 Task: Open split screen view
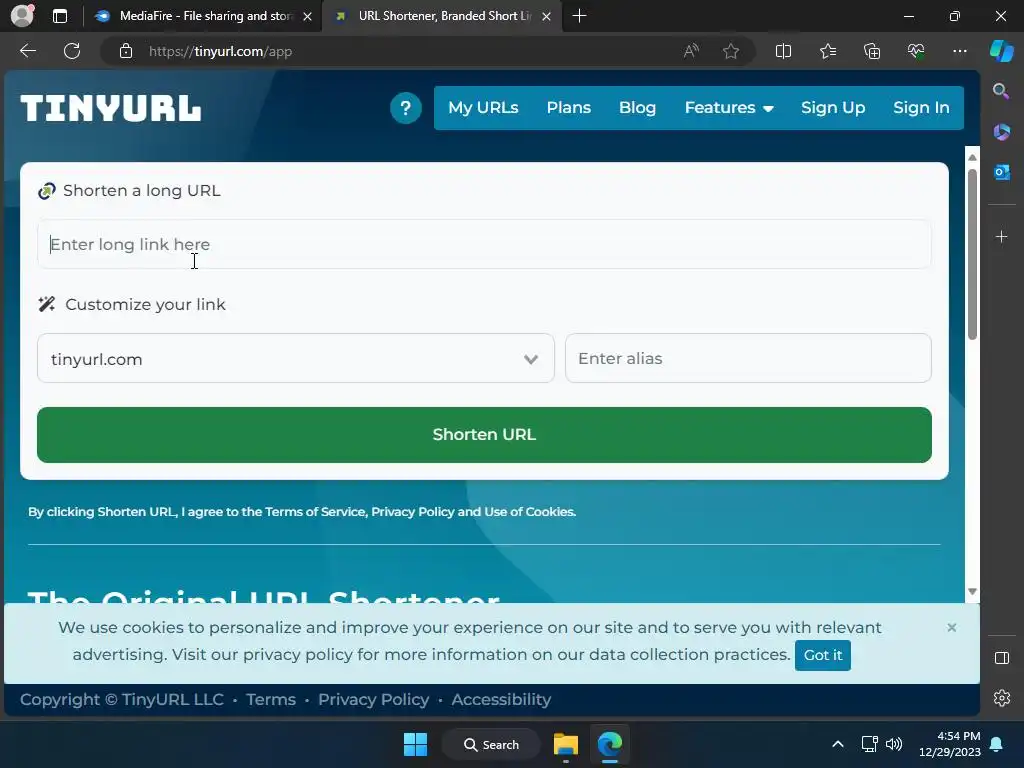tap(783, 51)
